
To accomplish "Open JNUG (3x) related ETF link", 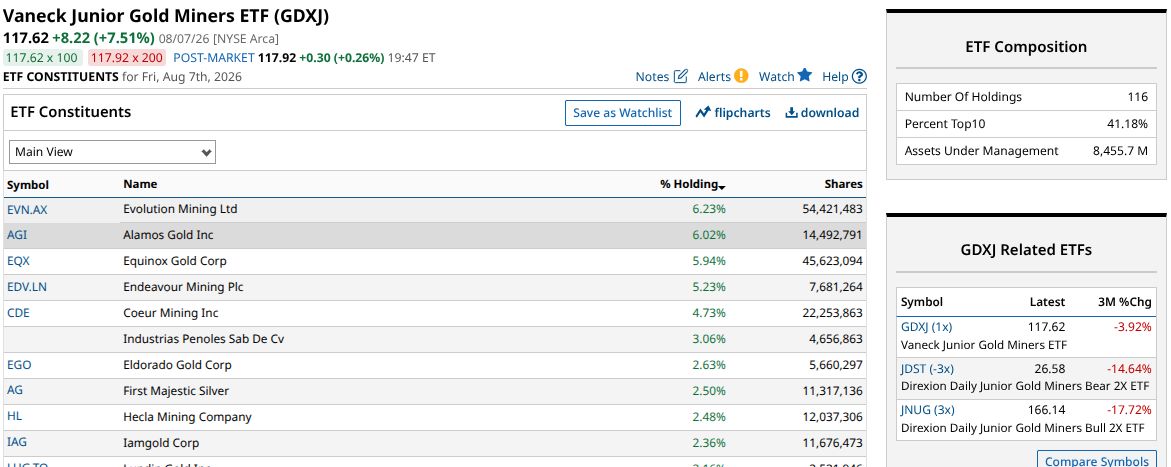I will pos(928,409).
